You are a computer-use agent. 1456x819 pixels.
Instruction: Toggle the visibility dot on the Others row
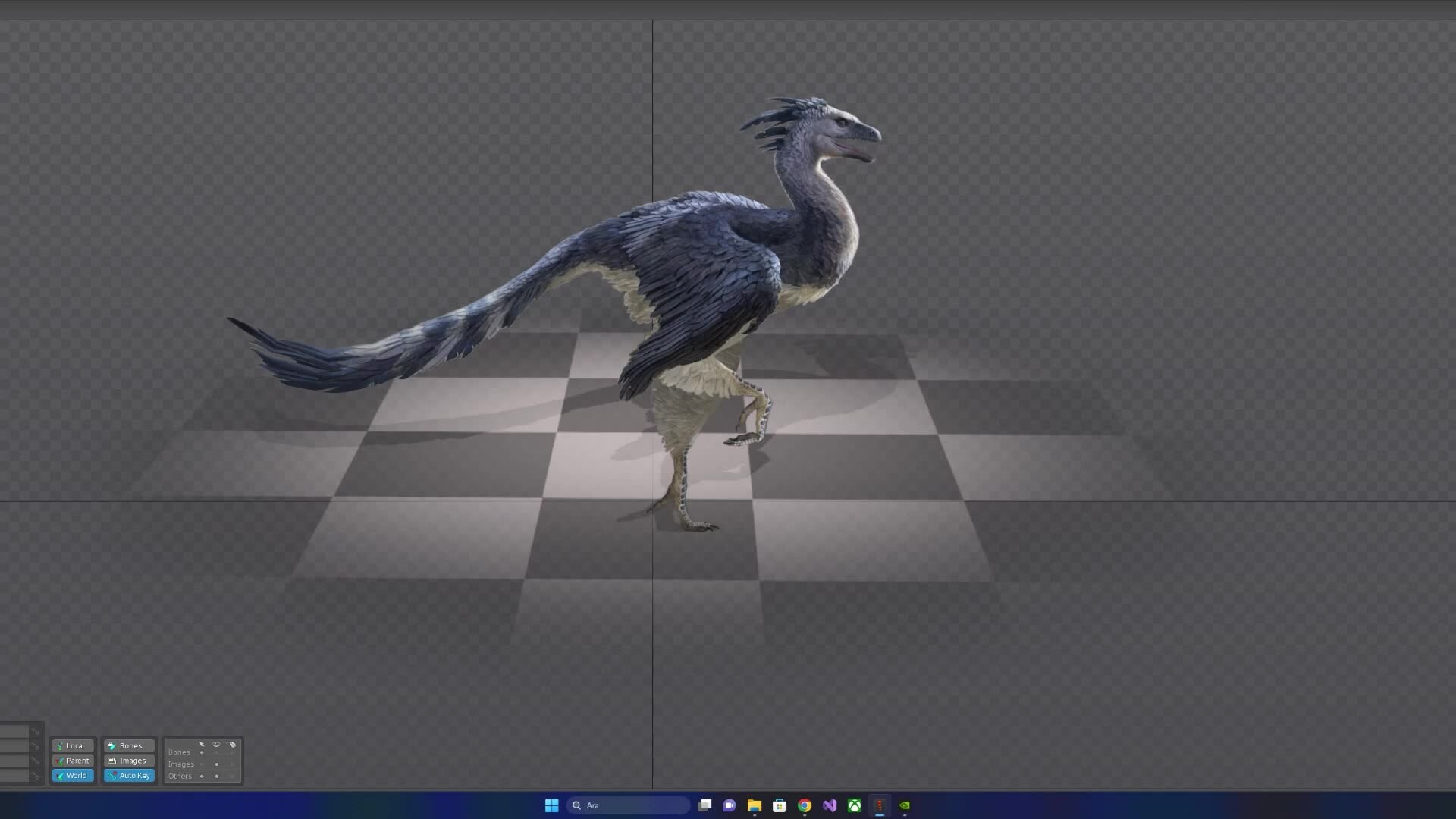217,777
